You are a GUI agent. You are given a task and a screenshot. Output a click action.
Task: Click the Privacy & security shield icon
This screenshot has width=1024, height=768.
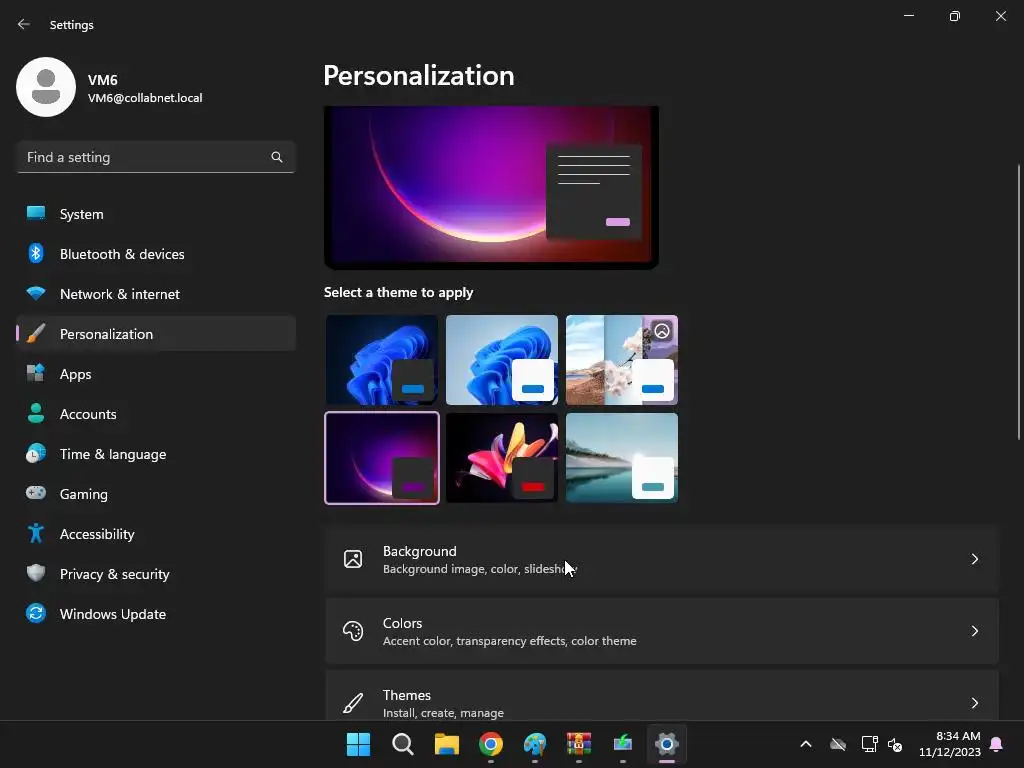coord(36,573)
